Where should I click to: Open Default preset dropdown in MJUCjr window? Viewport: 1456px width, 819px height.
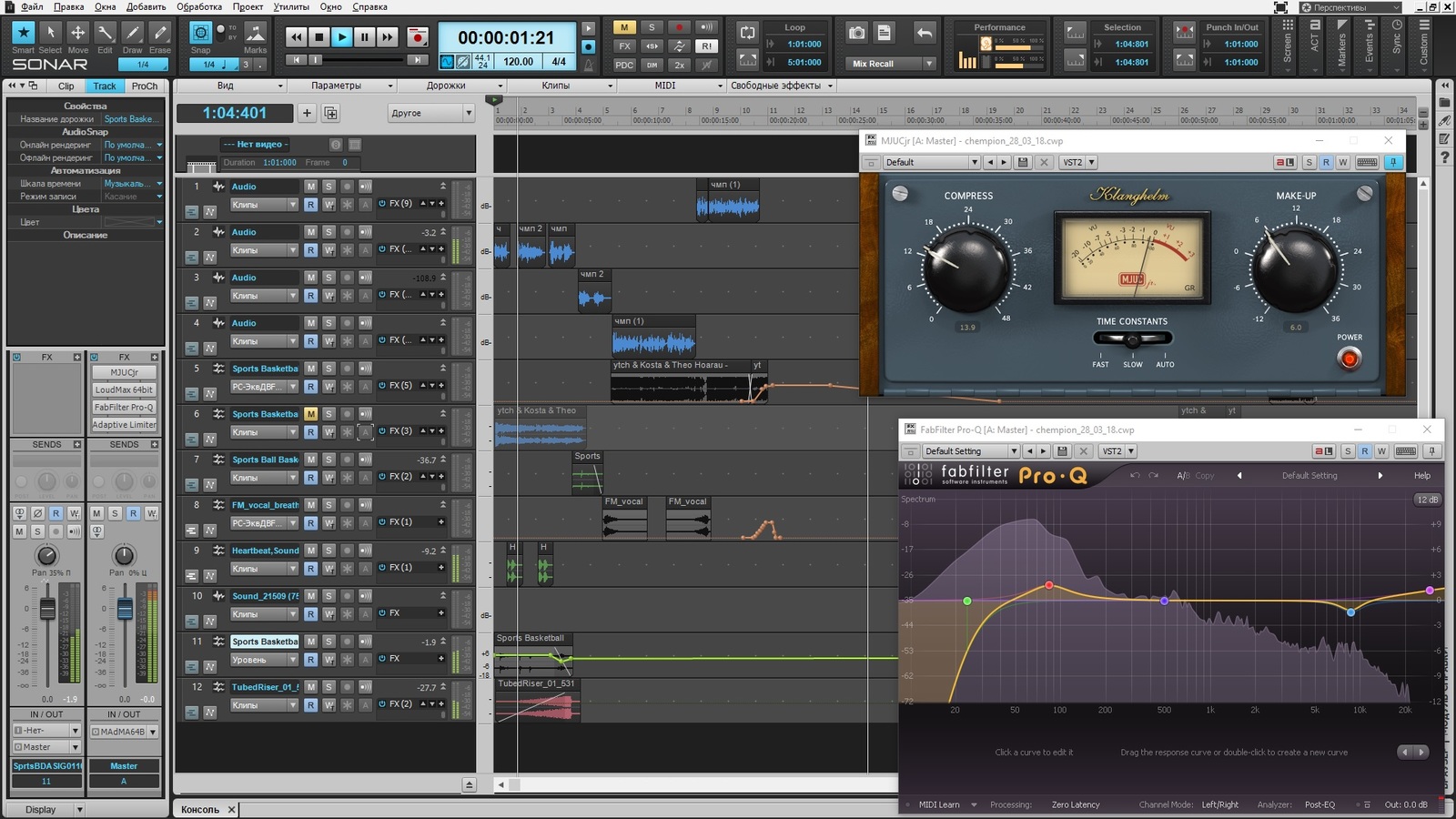pyautogui.click(x=931, y=162)
